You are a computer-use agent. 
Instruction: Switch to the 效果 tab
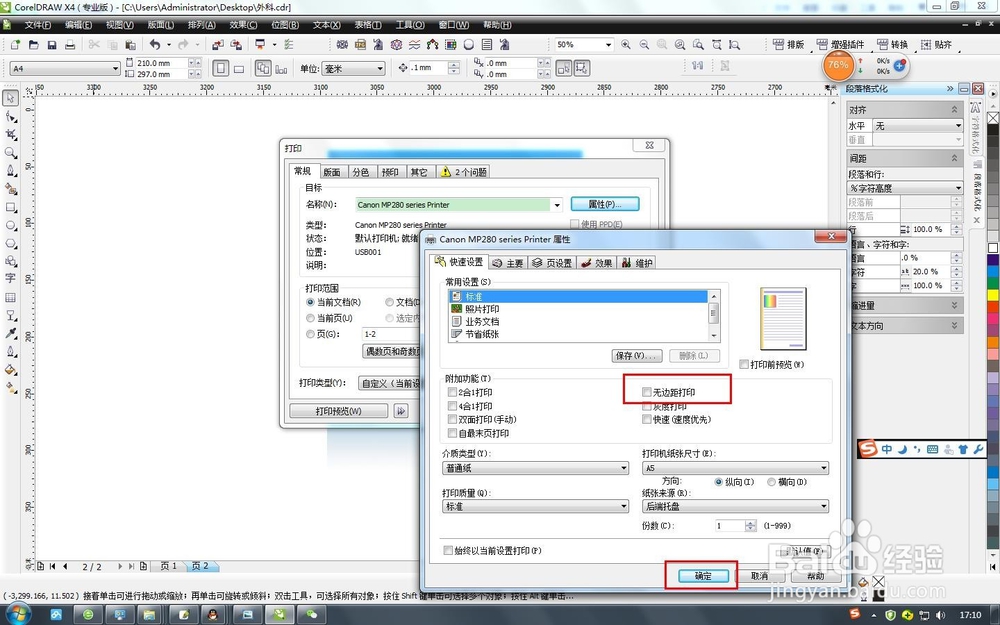click(x=596, y=263)
